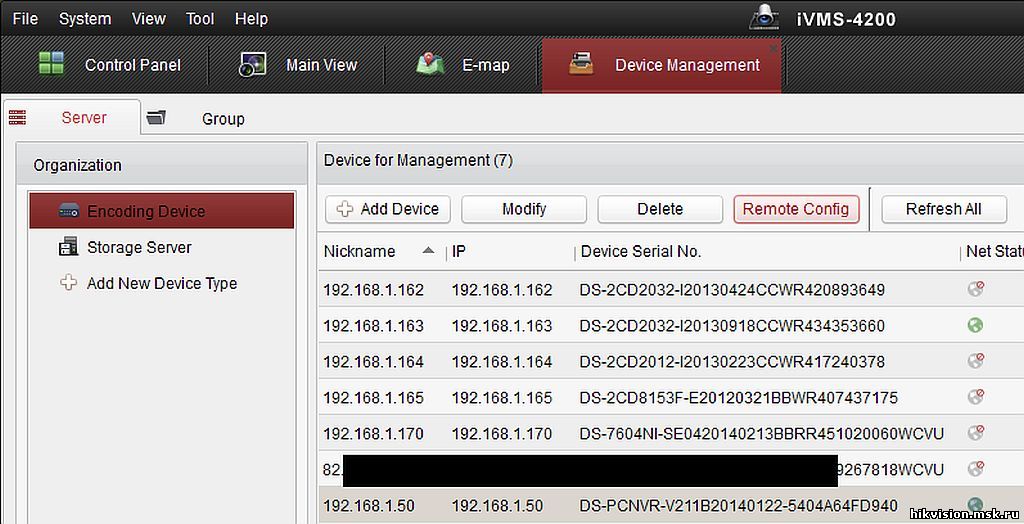The width and height of the screenshot is (1024, 524).
Task: Click serial DS-7604NI-SE0420140213BBRR451020060WCVU
Action: 761,434
